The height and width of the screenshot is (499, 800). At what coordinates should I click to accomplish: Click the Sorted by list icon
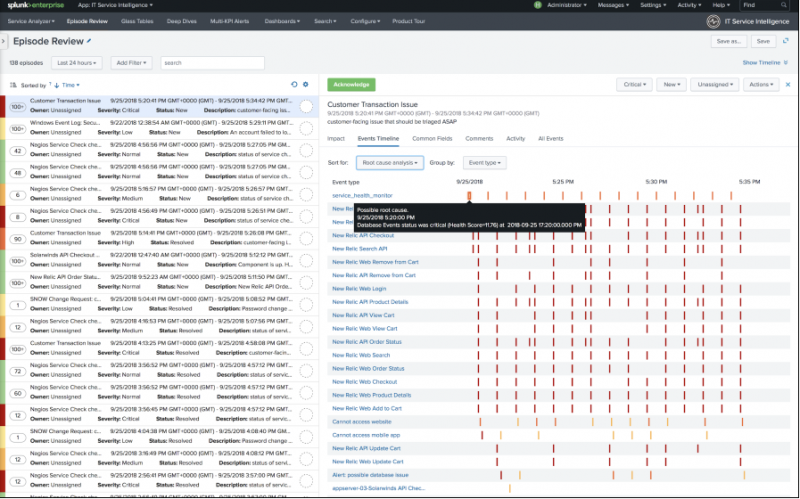(13, 85)
